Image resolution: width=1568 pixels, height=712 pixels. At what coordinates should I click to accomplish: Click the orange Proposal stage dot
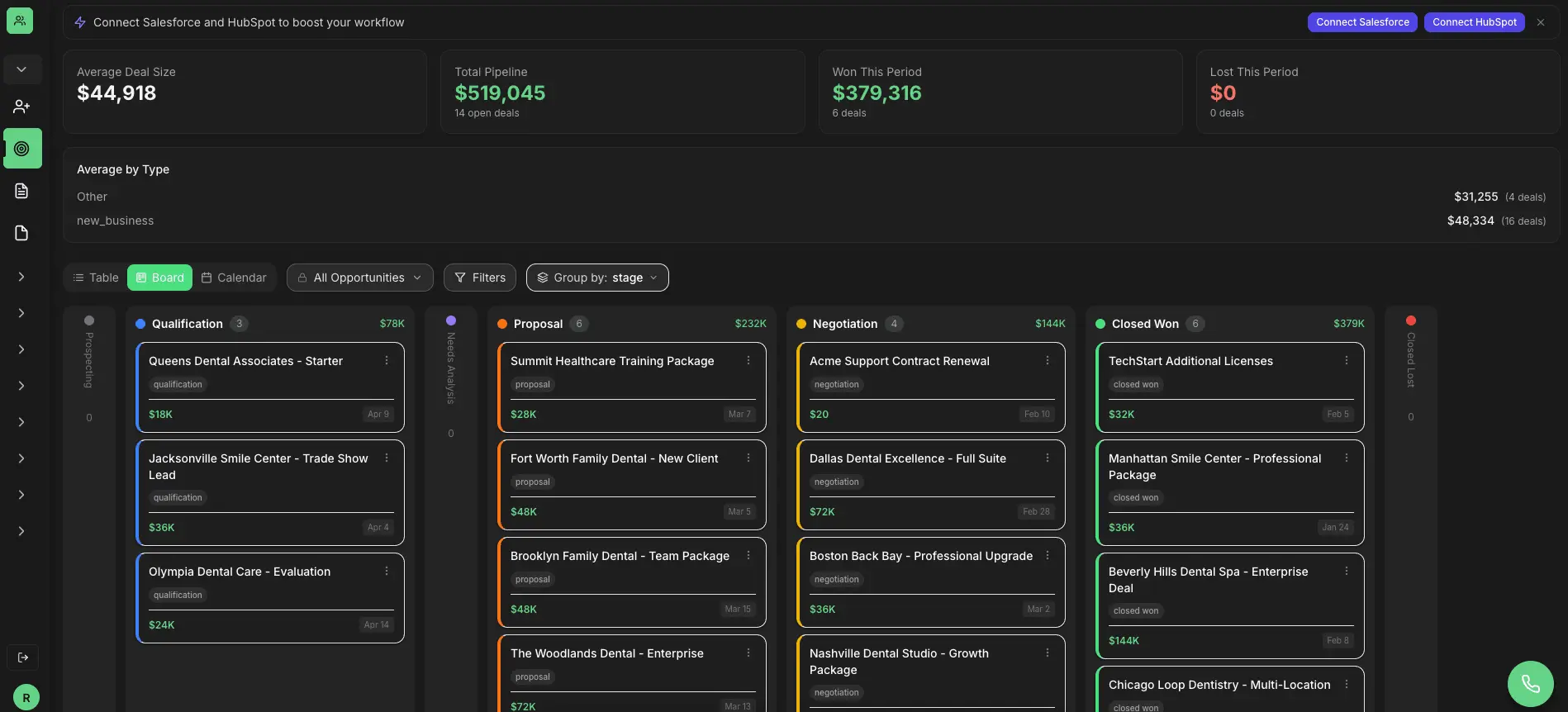click(x=502, y=324)
